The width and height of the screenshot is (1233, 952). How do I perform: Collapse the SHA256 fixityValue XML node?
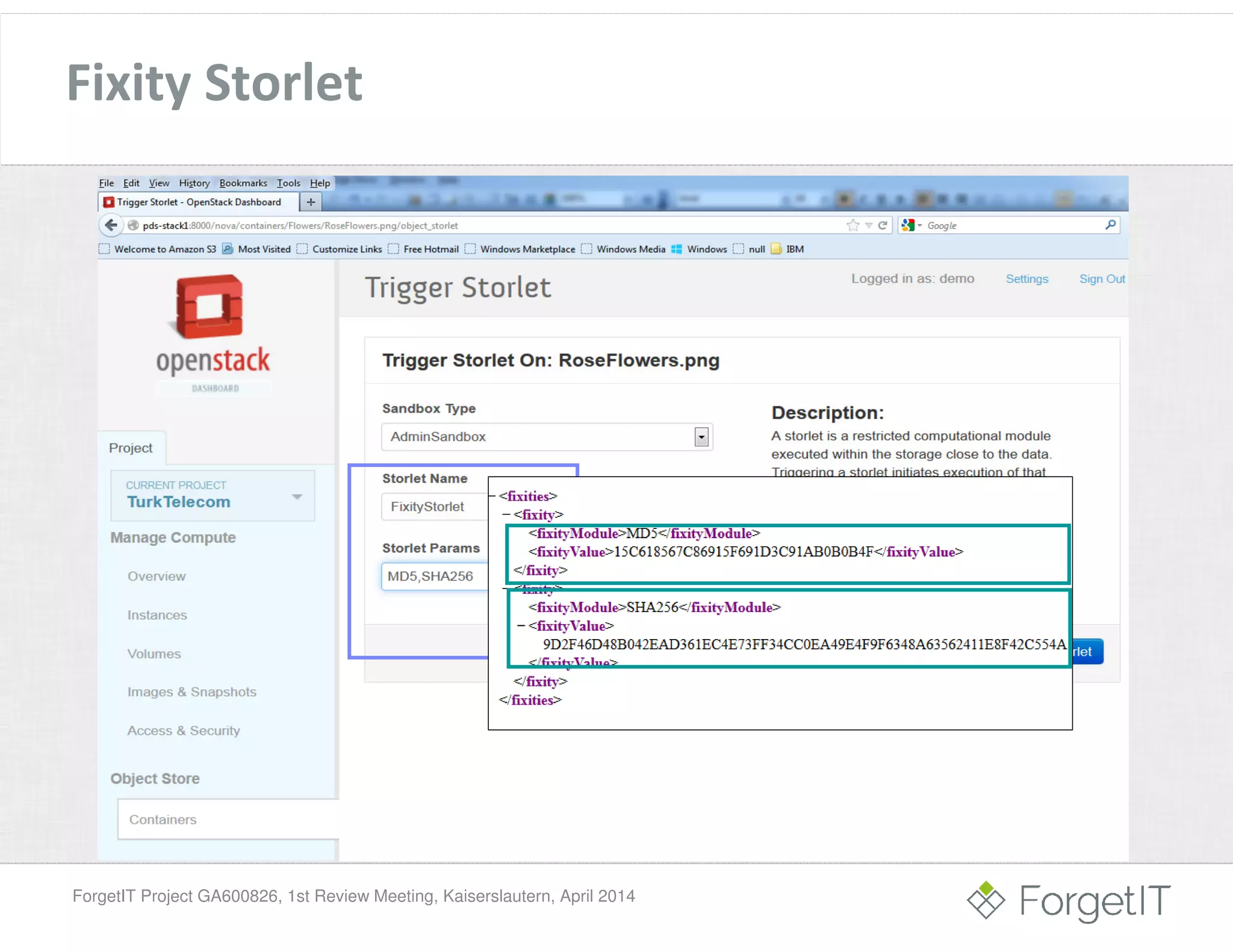click(x=521, y=626)
